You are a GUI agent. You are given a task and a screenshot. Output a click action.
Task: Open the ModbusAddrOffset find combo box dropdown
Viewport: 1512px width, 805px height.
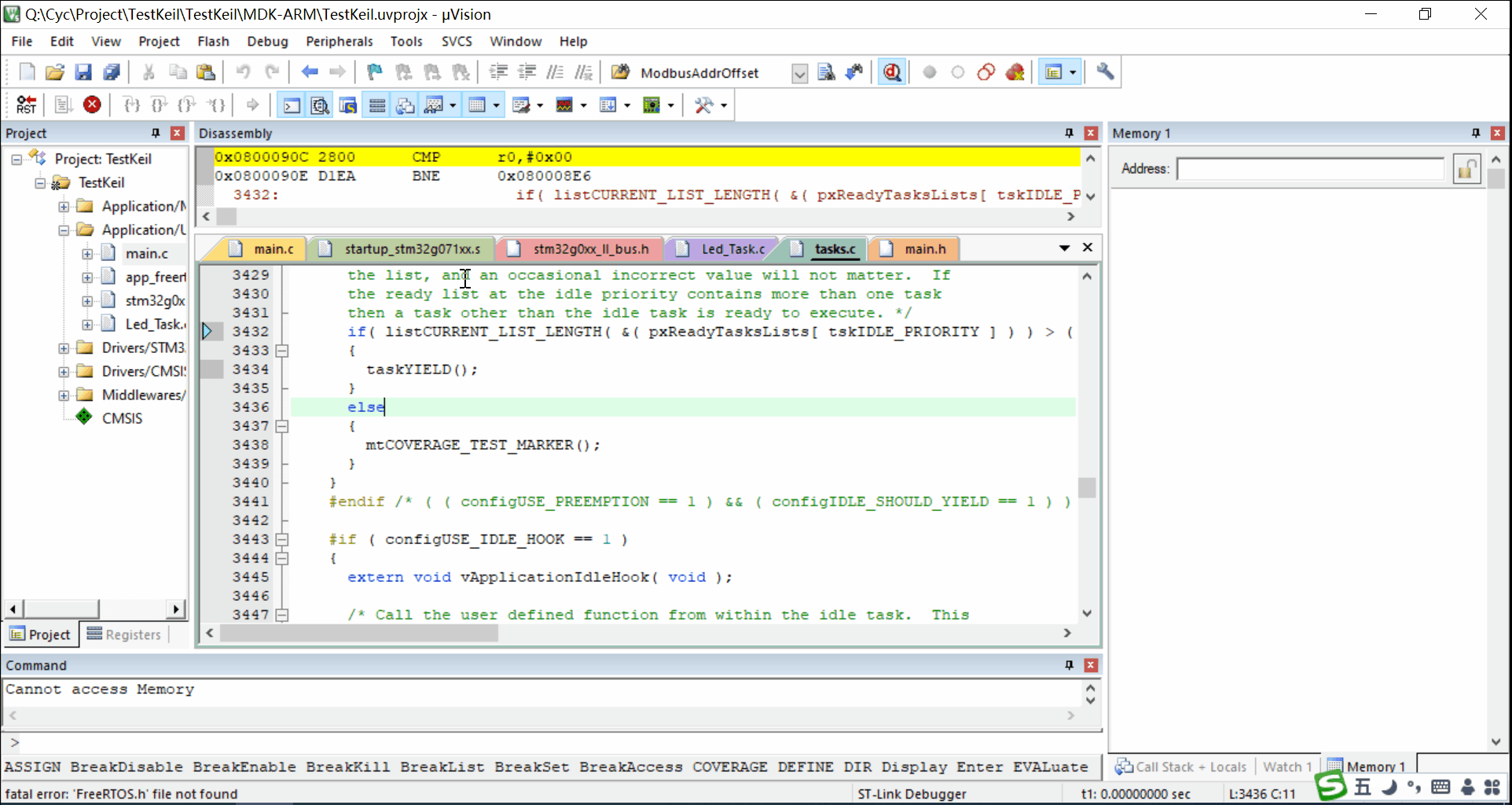tap(799, 73)
